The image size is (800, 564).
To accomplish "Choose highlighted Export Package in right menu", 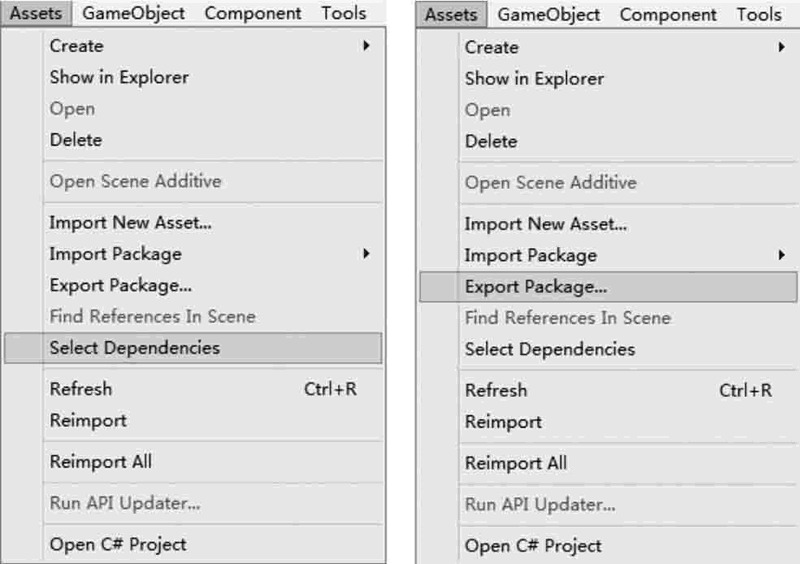I will tap(608, 287).
